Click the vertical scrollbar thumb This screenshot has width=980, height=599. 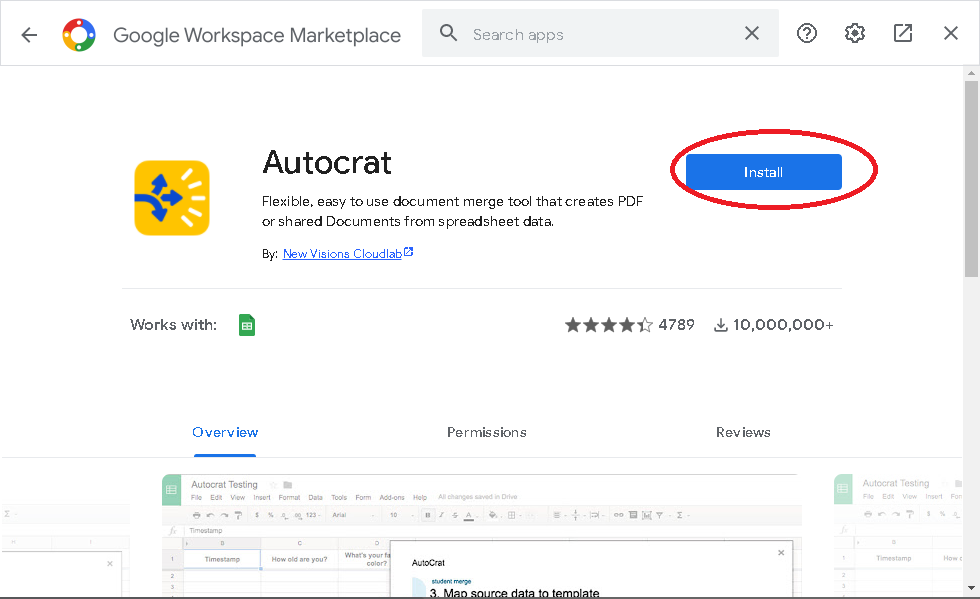(x=971, y=178)
